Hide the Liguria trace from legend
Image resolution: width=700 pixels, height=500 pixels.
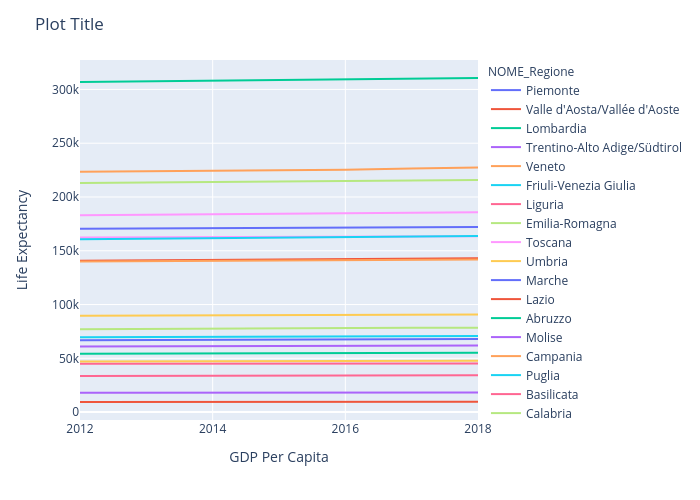click(545, 205)
